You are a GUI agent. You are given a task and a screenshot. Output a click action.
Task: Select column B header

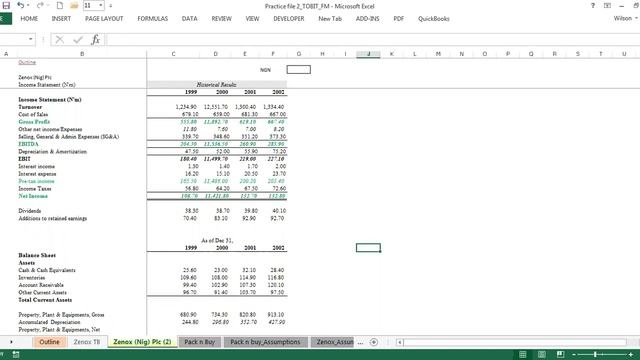click(82, 54)
